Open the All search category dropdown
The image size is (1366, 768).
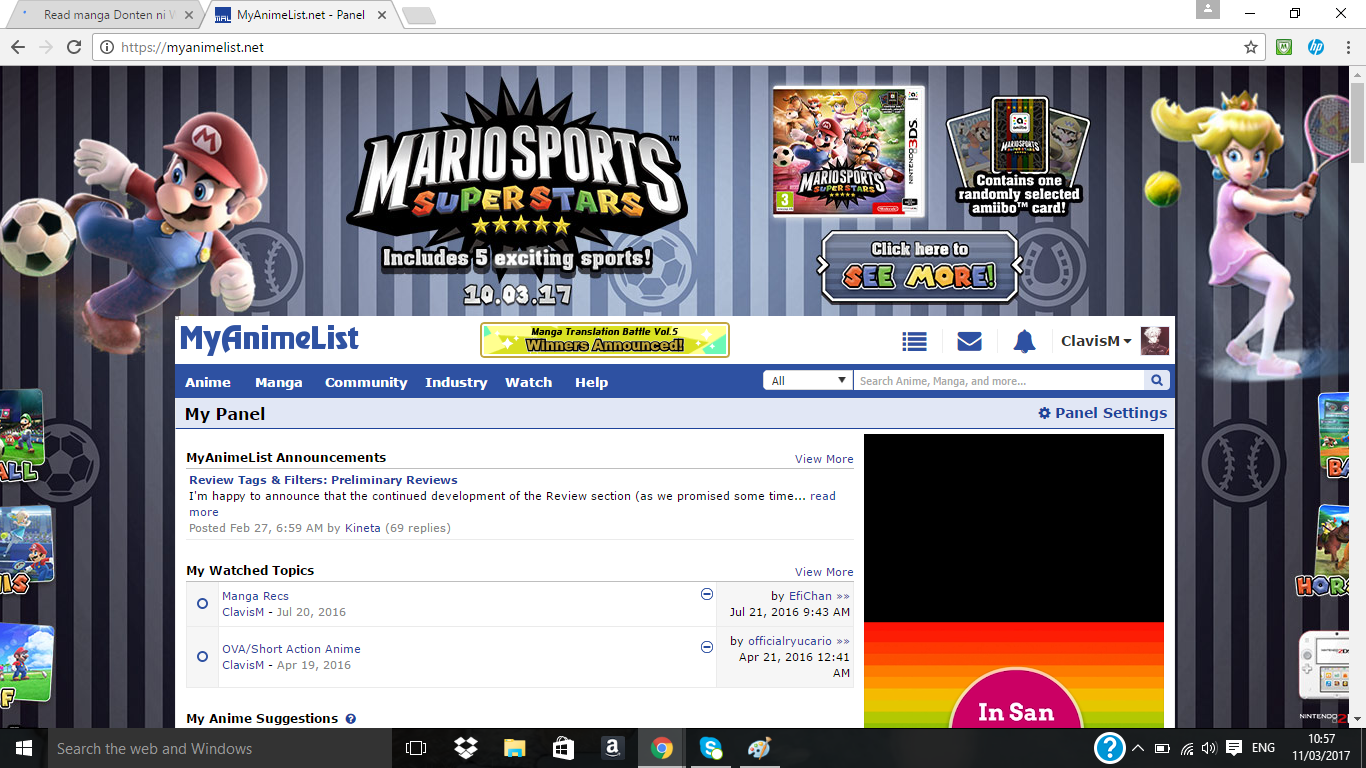click(x=808, y=381)
